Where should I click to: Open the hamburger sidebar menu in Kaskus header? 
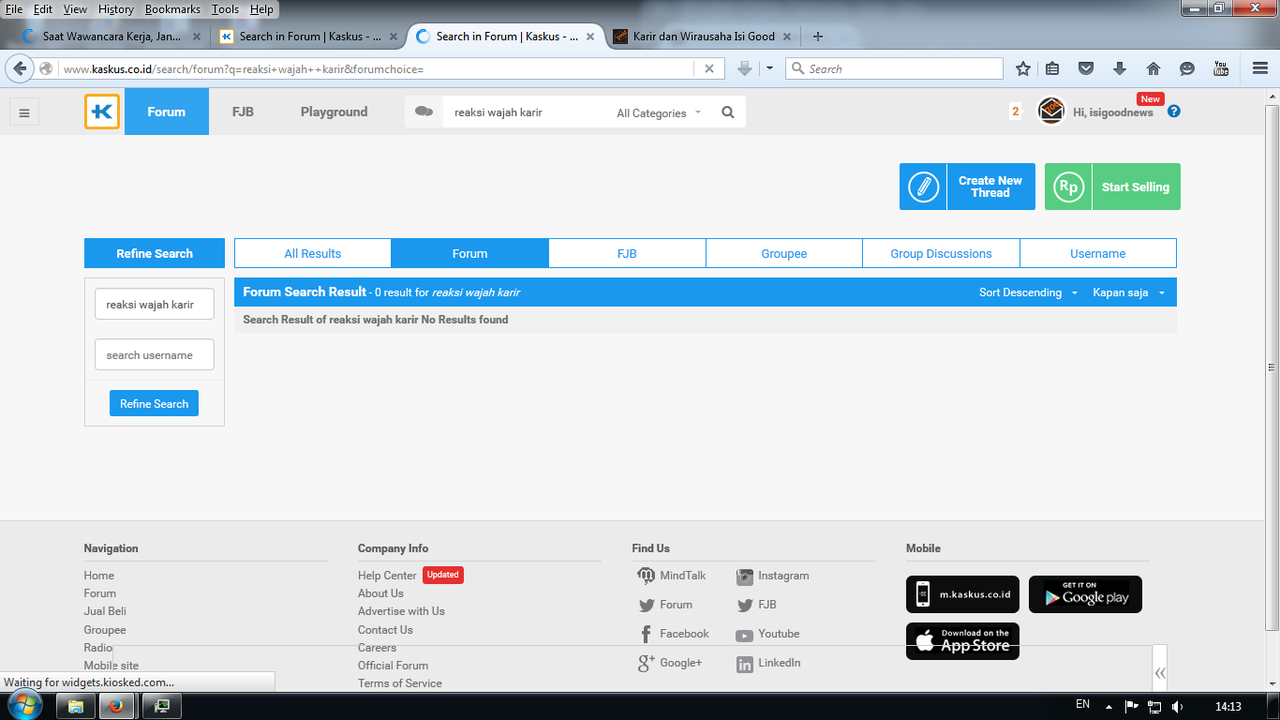tap(24, 113)
